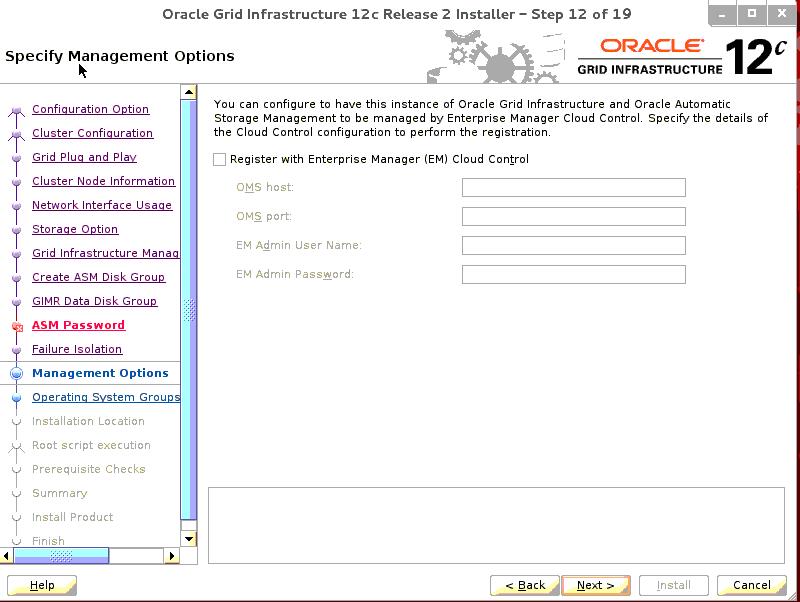Go to Operating System Groups step

click(x=106, y=397)
